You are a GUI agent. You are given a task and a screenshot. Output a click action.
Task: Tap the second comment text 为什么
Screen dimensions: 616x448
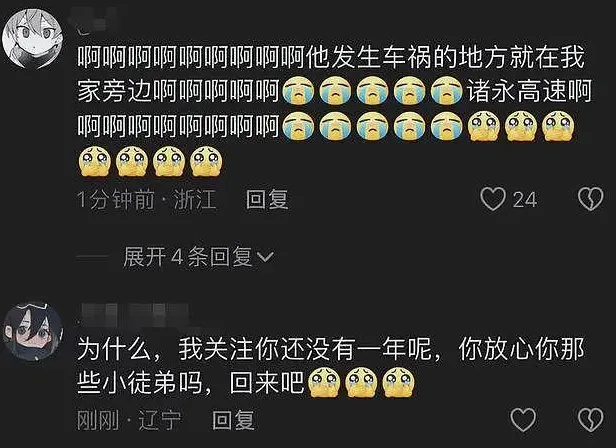pos(331,366)
